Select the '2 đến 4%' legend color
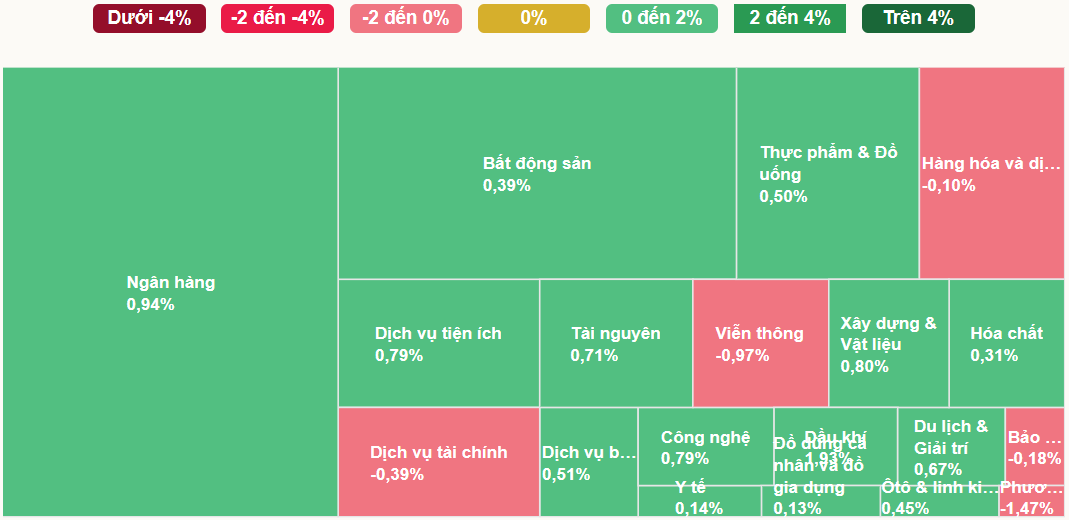 pyautogui.click(x=790, y=18)
